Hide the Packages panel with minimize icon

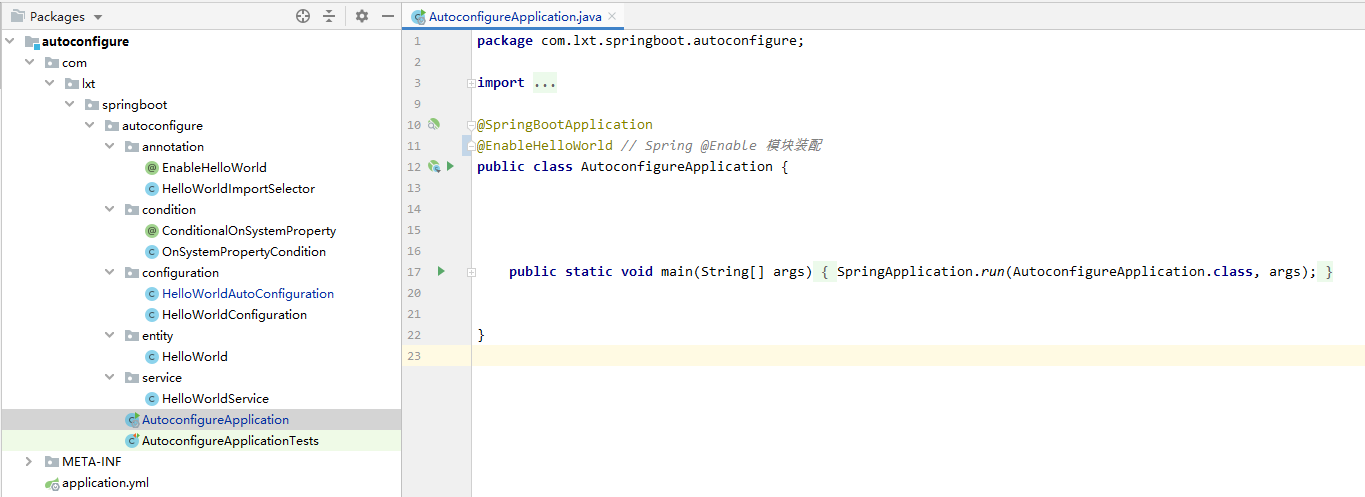pos(388,16)
